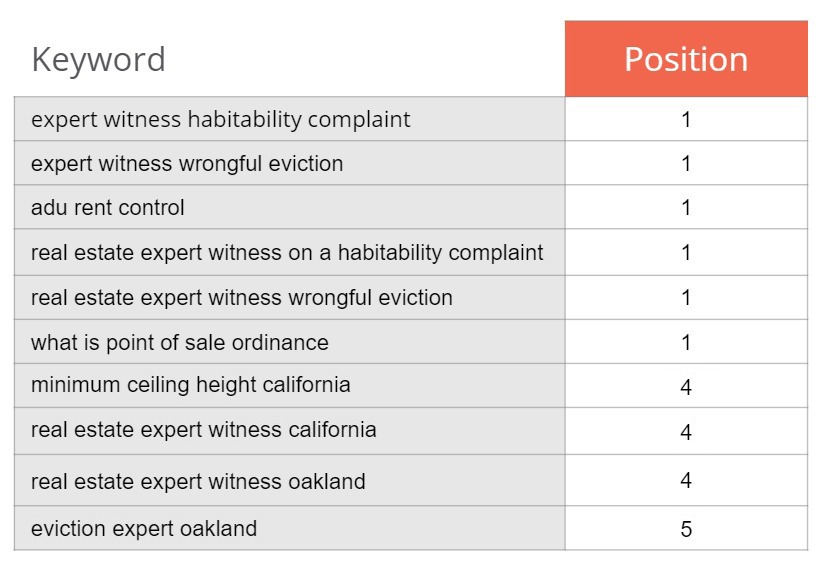Click 'real estate expert witness wrongful eviction' row
This screenshot has height=564, width=822.
(289, 298)
